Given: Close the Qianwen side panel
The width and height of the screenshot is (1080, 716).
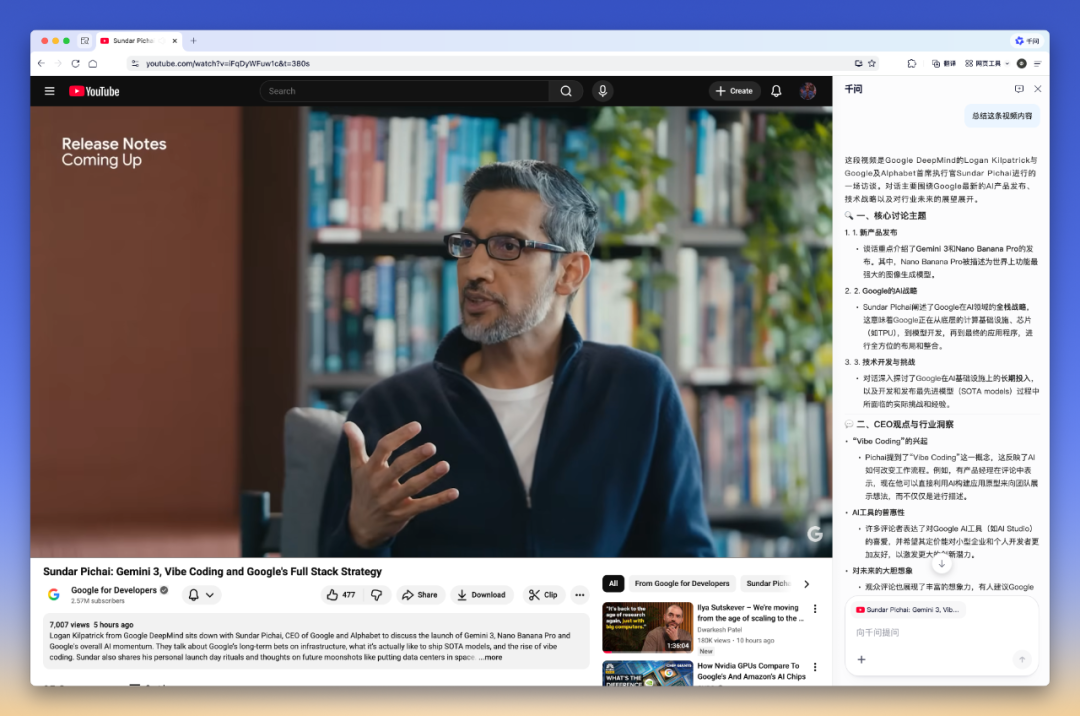Looking at the screenshot, I should (x=1038, y=89).
